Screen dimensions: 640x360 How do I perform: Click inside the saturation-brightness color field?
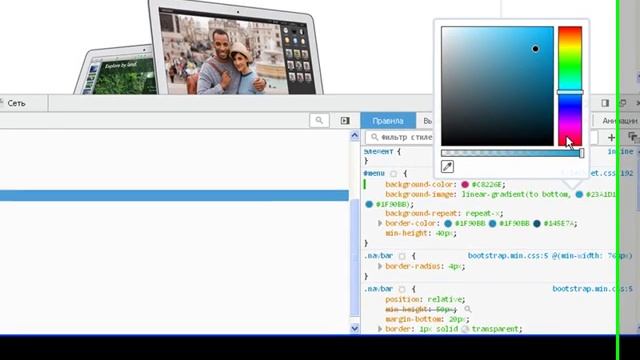point(497,86)
